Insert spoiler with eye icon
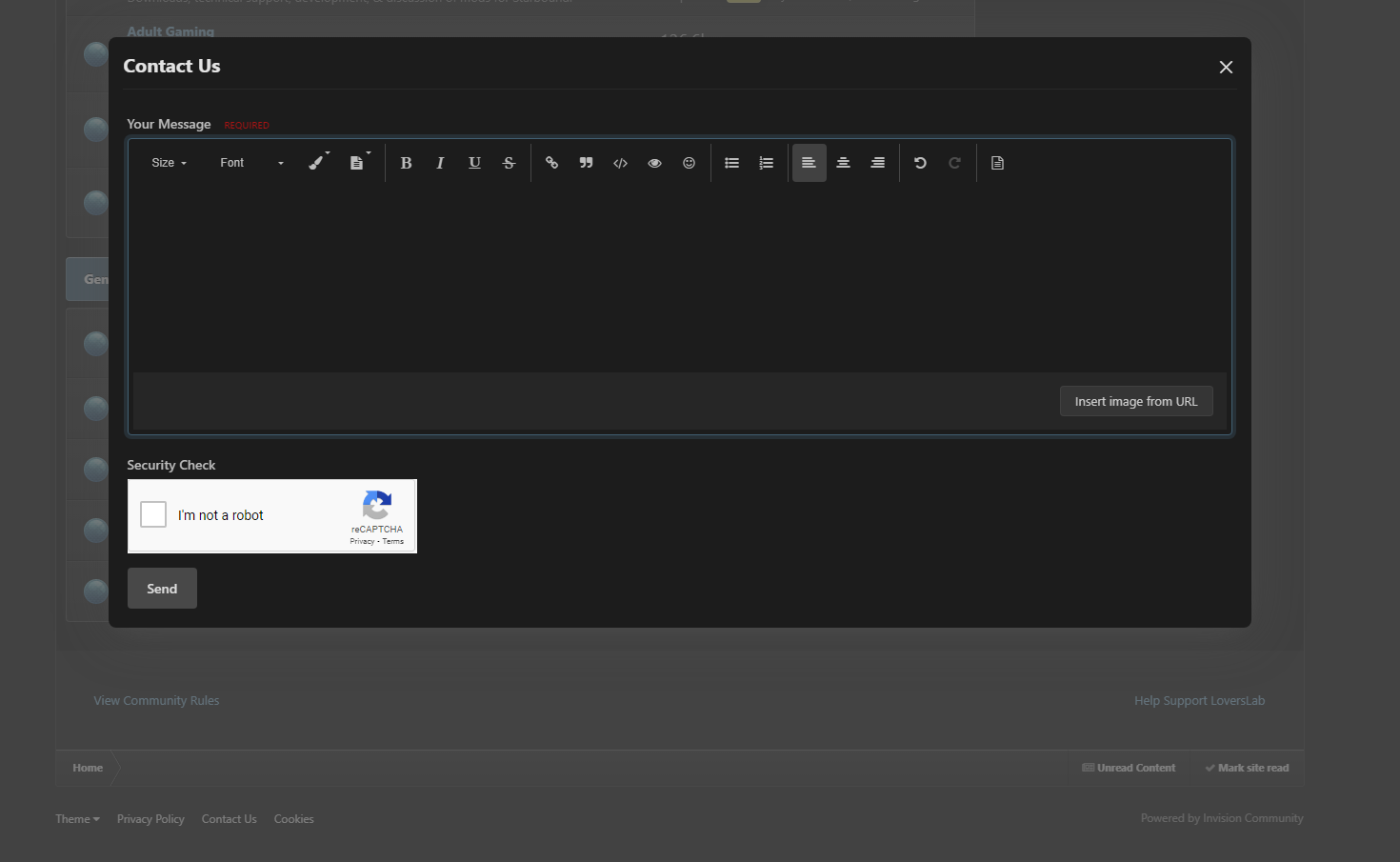Viewport: 1400px width, 862px height. [x=654, y=163]
